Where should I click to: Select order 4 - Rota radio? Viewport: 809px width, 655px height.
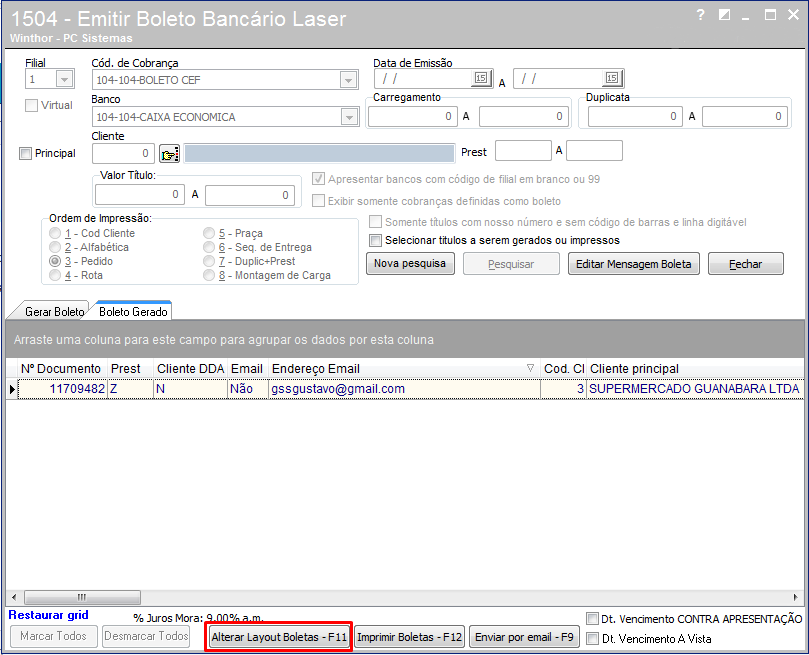55,275
